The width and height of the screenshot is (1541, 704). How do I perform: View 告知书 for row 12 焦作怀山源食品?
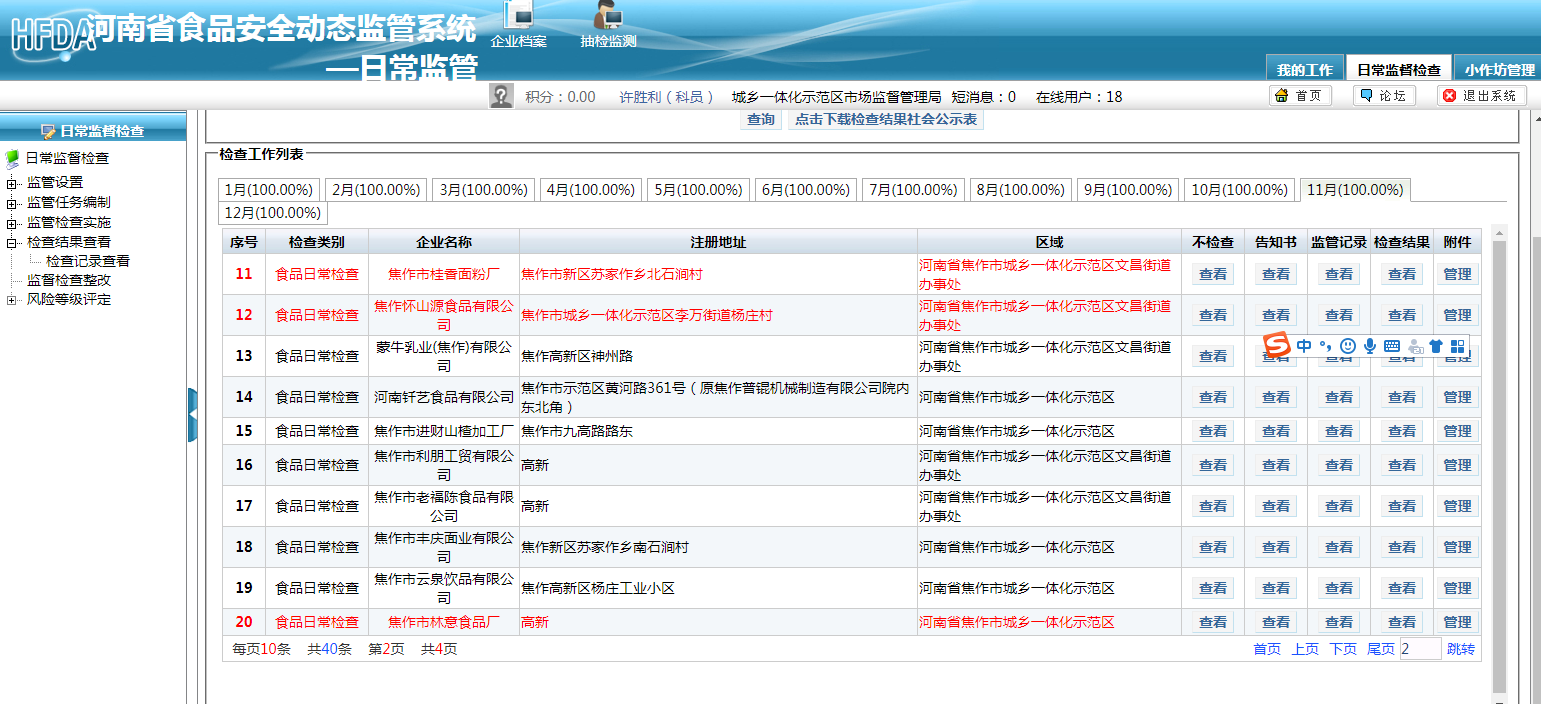pos(1276,315)
